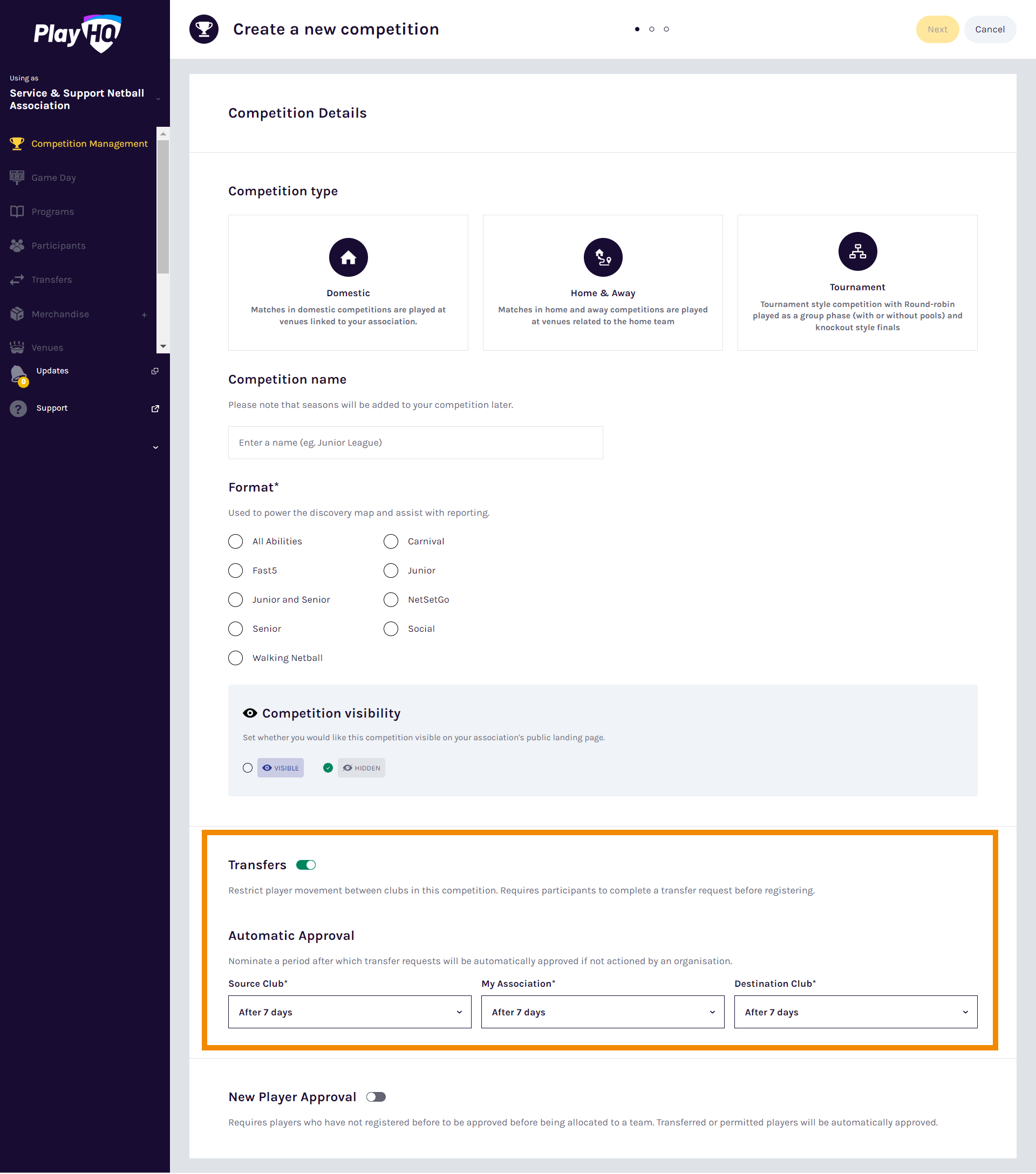Select the Home & Away competition icon
1036x1174 pixels.
coord(602,257)
